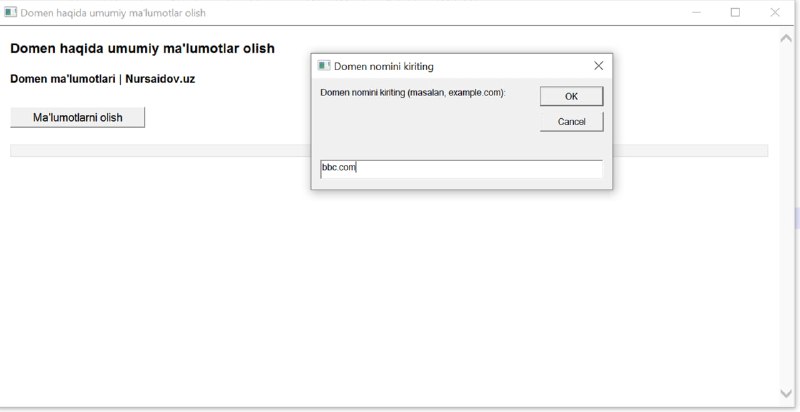800x412 pixels.
Task: Click the 'Domen haqida umumiy ma'lumotlar olish' heading
Action: [142, 48]
